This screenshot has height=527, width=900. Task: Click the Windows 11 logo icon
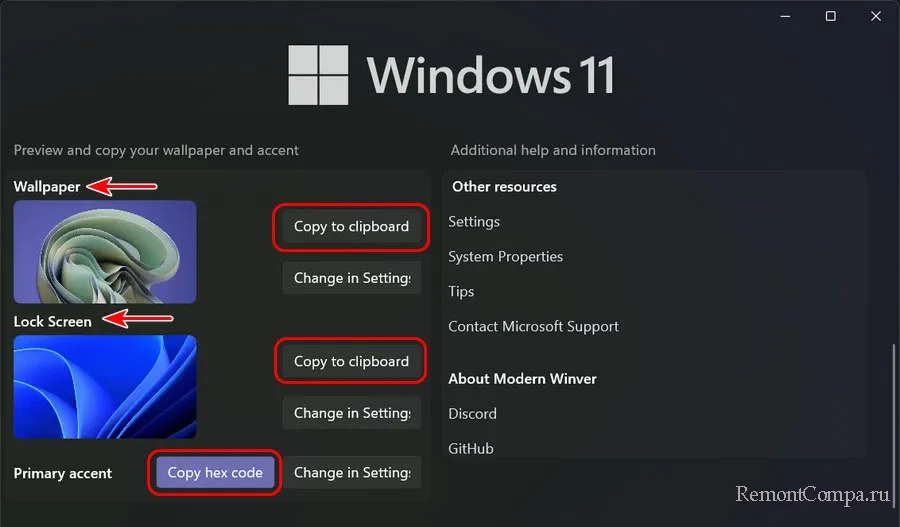(x=319, y=75)
